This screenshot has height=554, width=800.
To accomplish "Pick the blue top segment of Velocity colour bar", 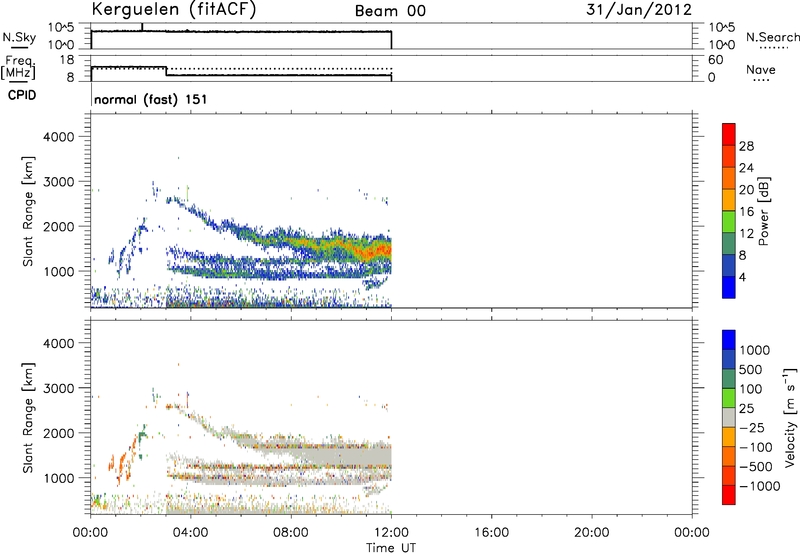I will tap(729, 340).
